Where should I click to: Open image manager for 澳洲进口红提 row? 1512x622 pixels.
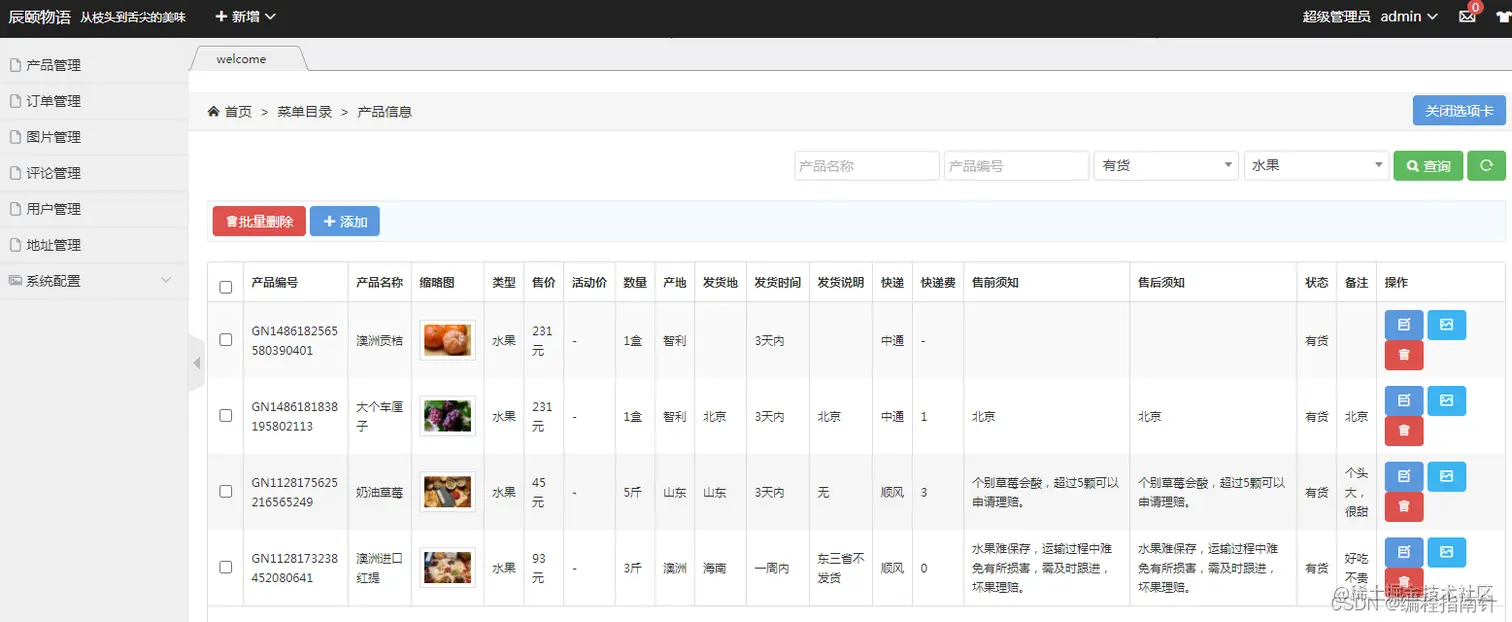click(1446, 553)
